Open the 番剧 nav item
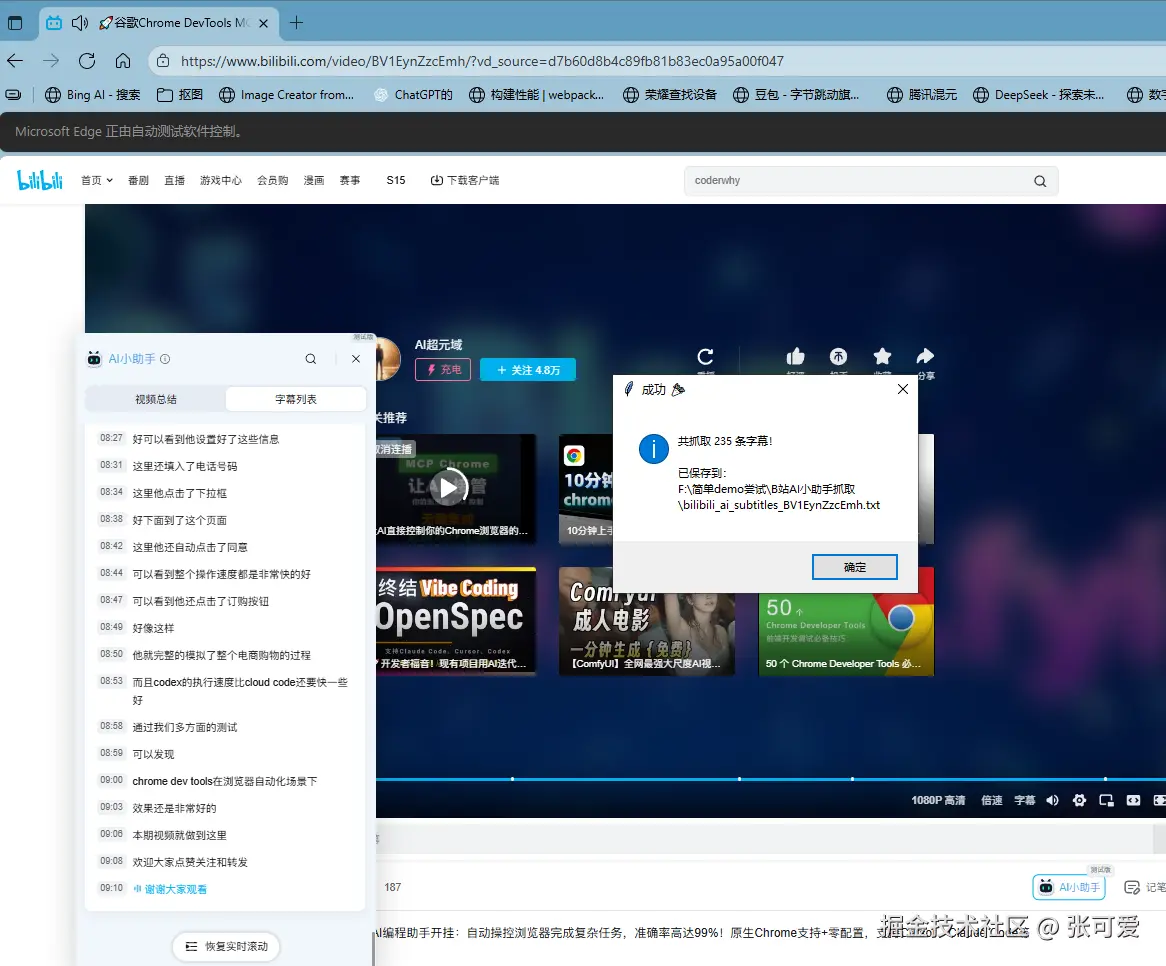 click(x=138, y=180)
